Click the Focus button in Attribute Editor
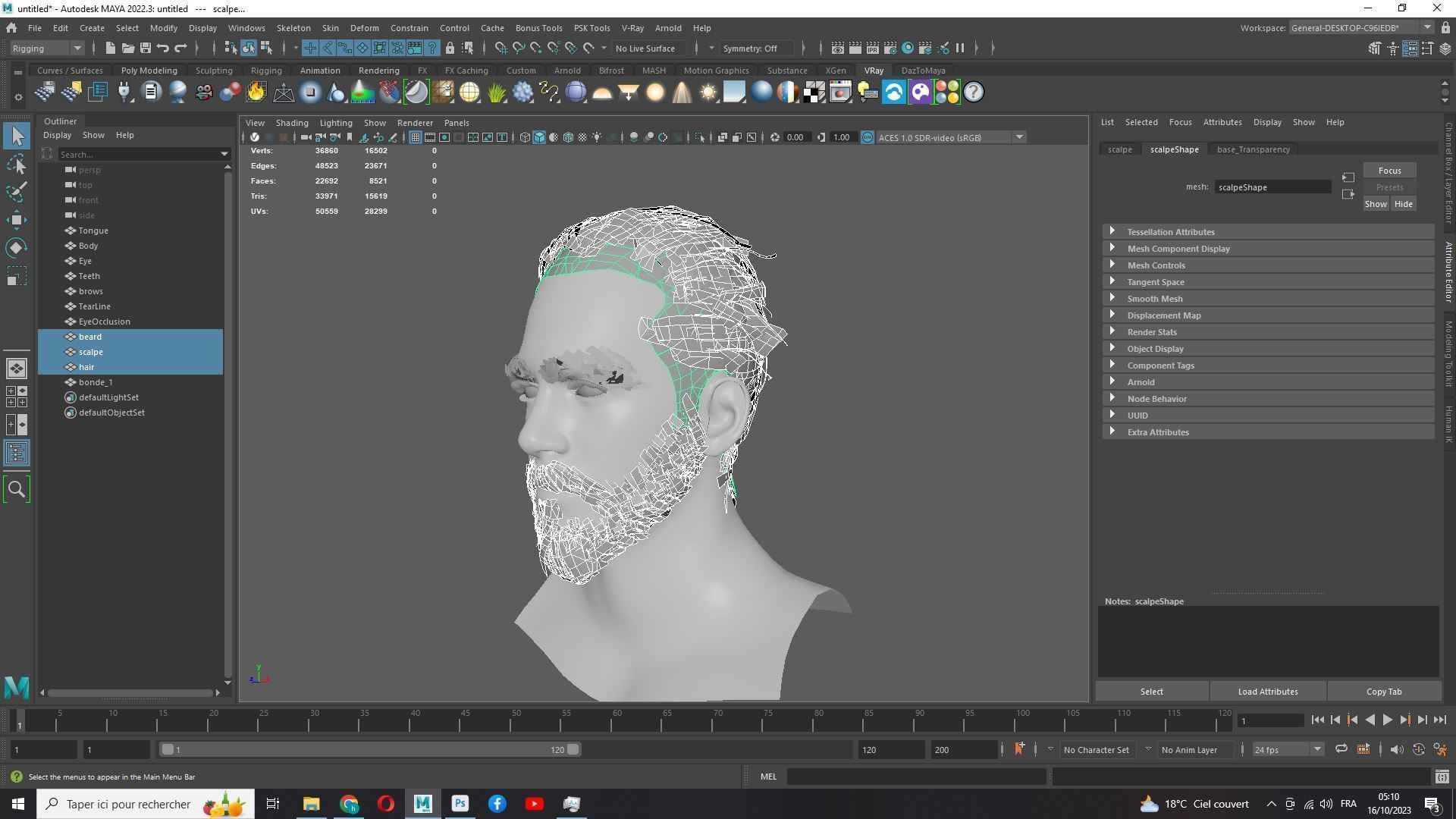The height and width of the screenshot is (819, 1456). click(1389, 171)
